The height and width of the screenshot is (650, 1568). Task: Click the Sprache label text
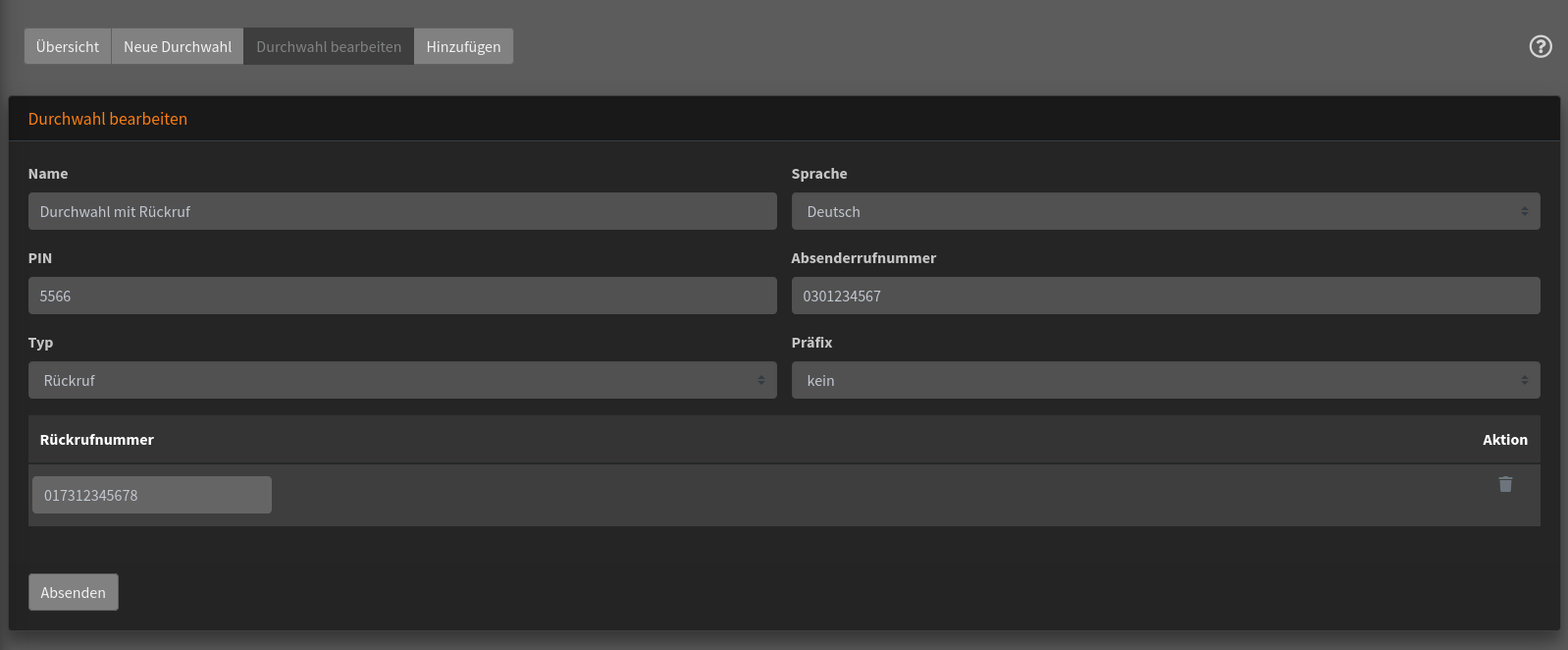pyautogui.click(x=819, y=174)
